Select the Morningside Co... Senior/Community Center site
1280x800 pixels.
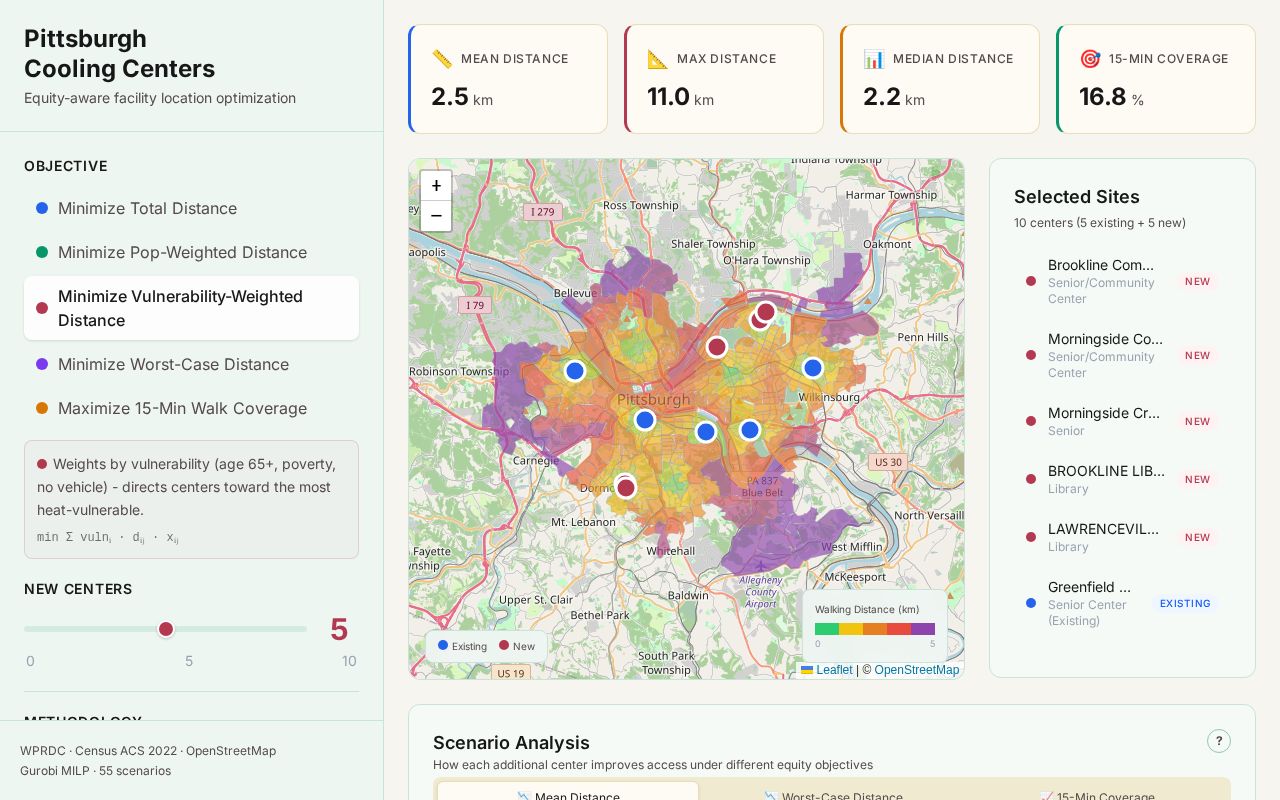1122,355
